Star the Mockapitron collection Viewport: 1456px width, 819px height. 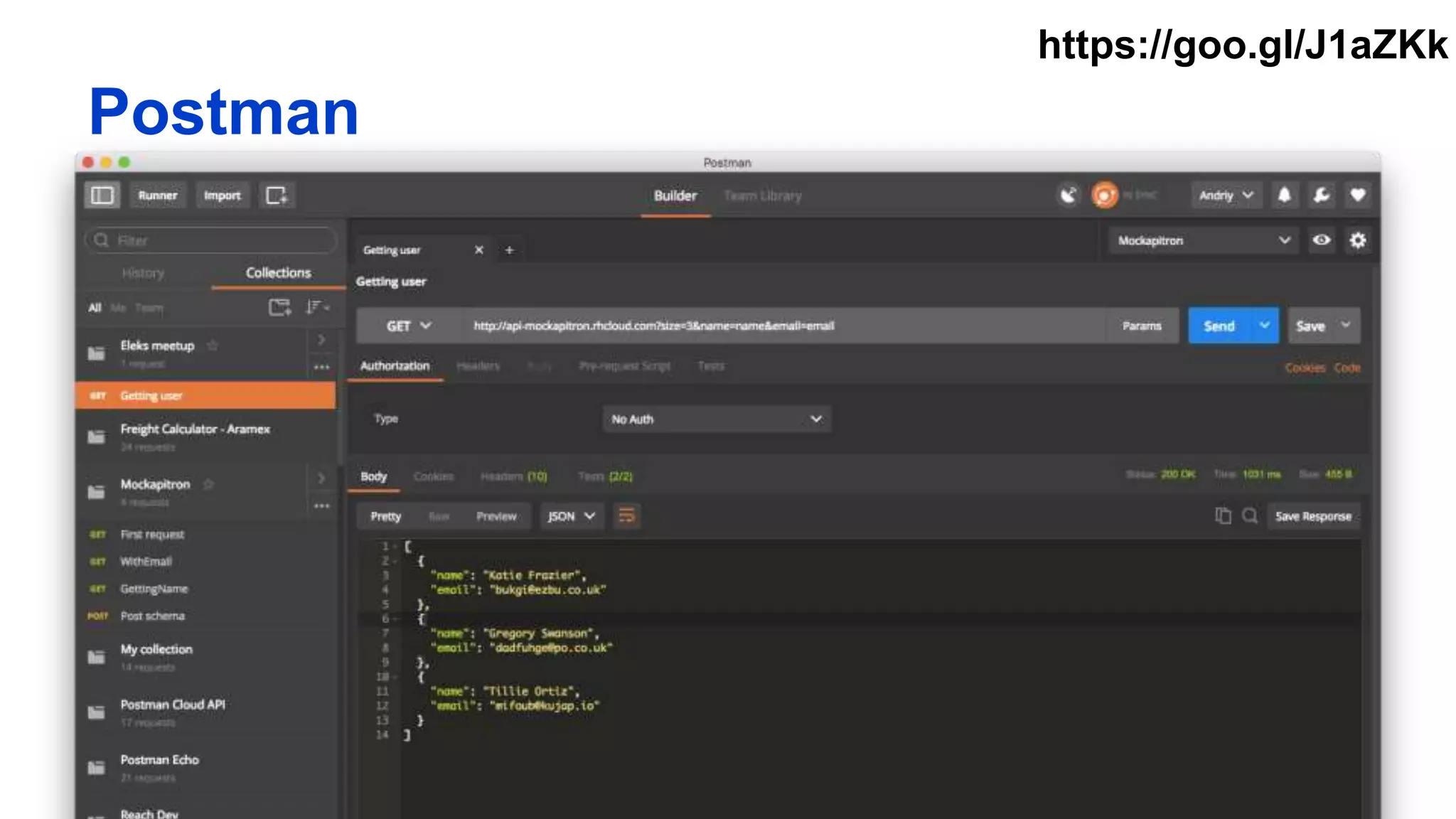(208, 484)
